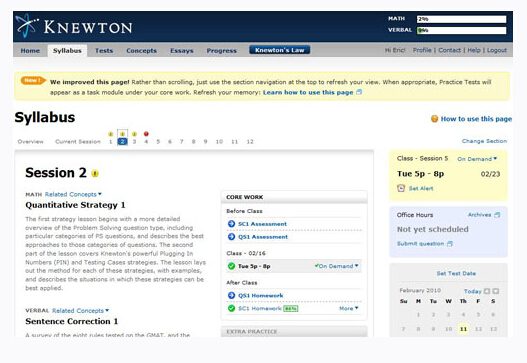The image size is (527, 363).
Task: Click the Set Alert link
Action: [x=421, y=189]
